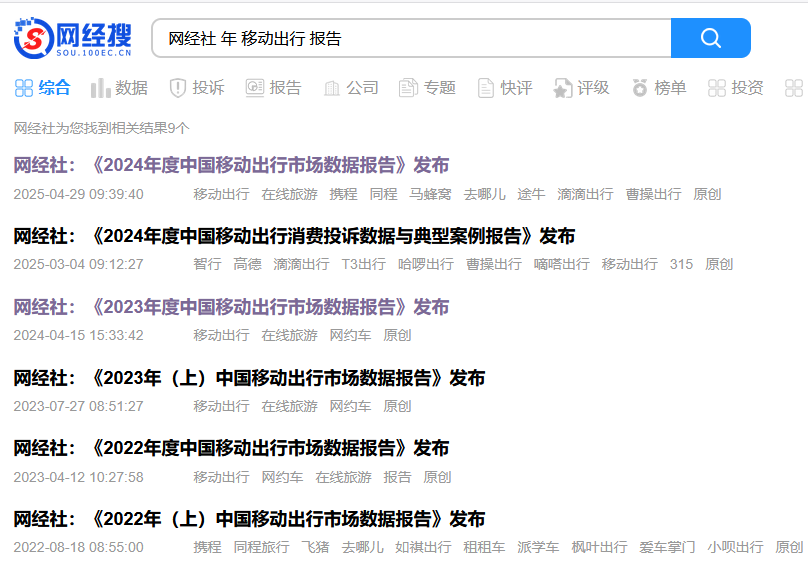Focus the search input field
808x571 pixels.
tap(411, 38)
